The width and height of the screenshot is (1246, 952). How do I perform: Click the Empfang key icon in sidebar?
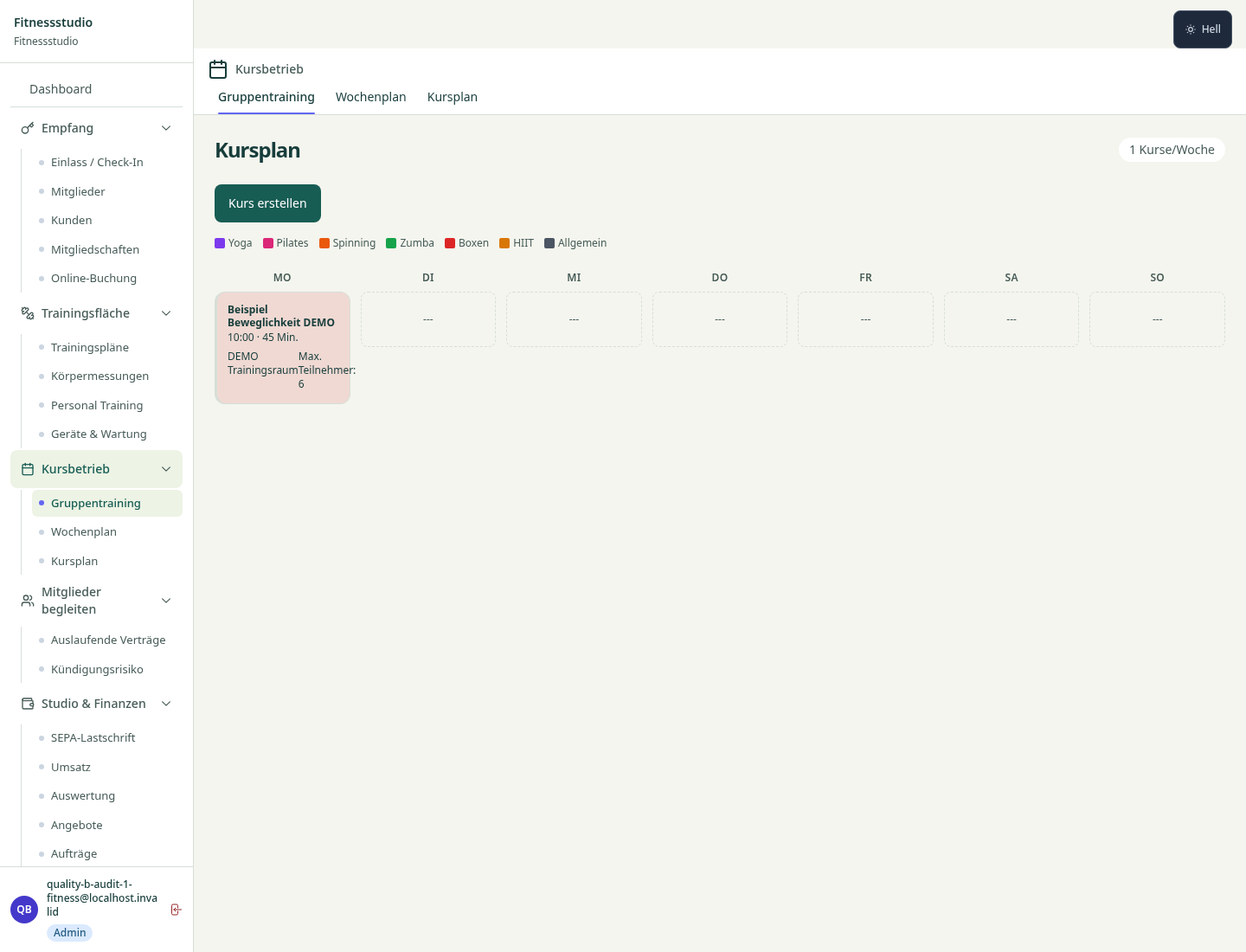(28, 128)
